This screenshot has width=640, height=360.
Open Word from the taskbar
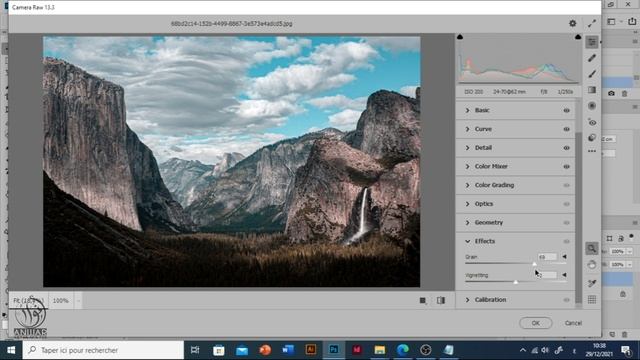click(x=288, y=350)
